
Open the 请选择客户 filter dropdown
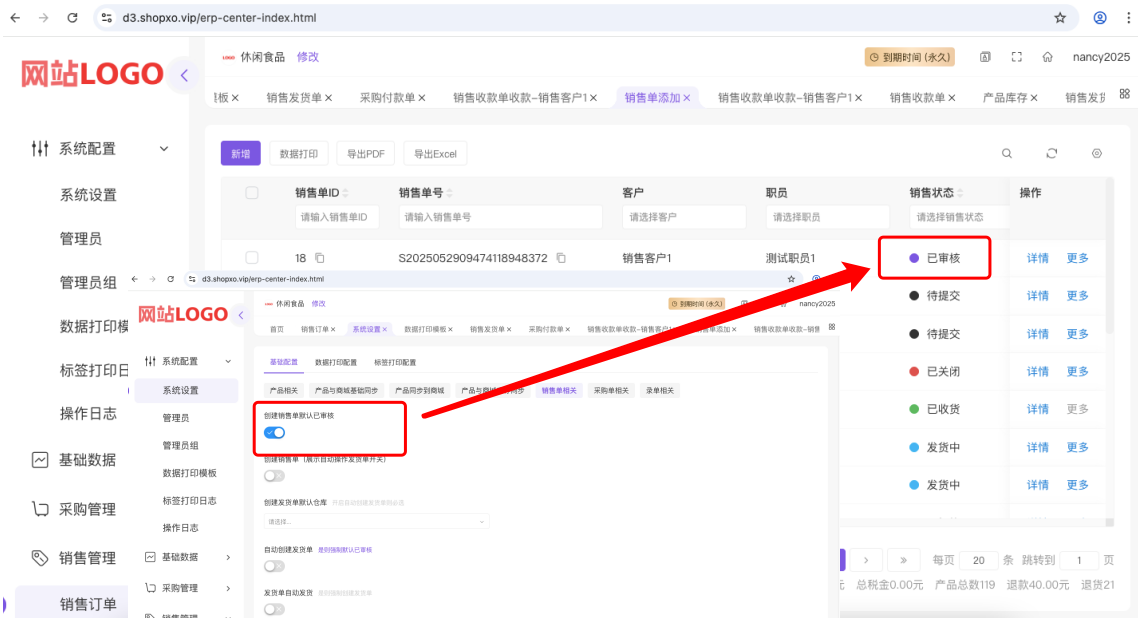[x=684, y=217]
